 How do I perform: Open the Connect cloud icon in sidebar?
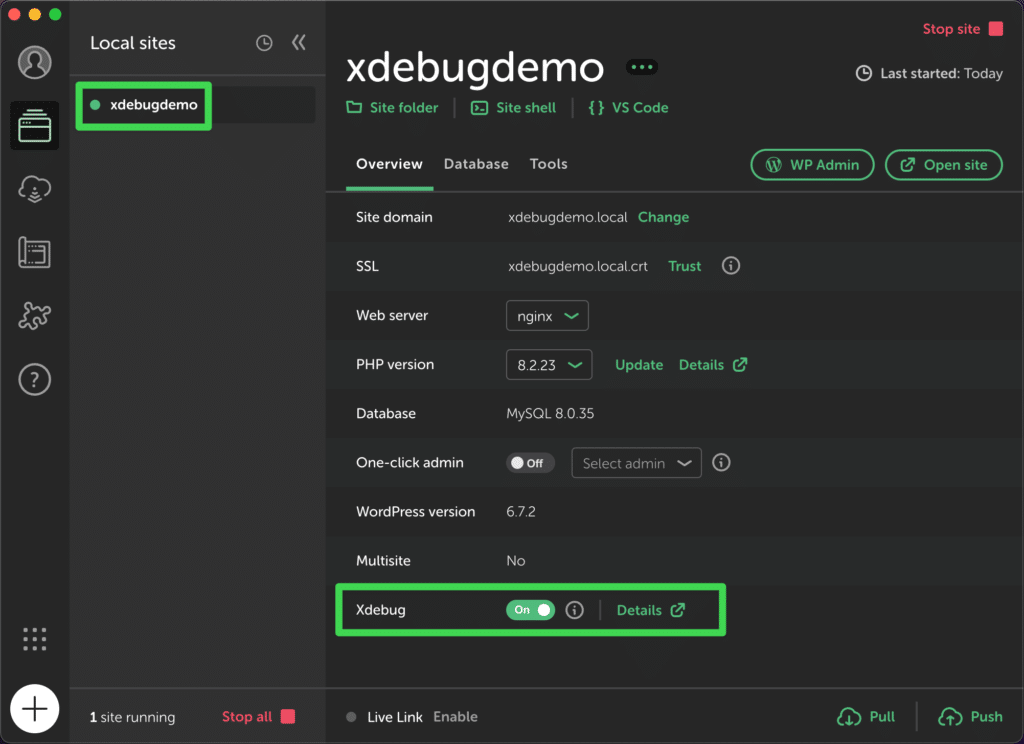tap(35, 189)
